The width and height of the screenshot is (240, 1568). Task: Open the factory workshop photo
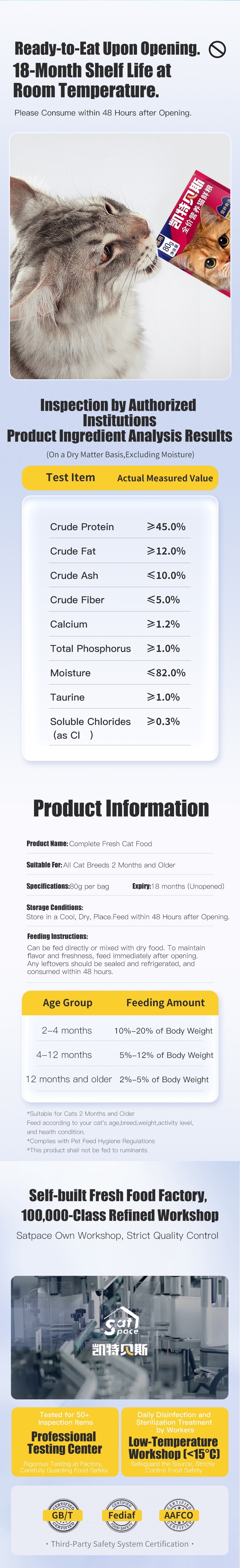(120, 1336)
